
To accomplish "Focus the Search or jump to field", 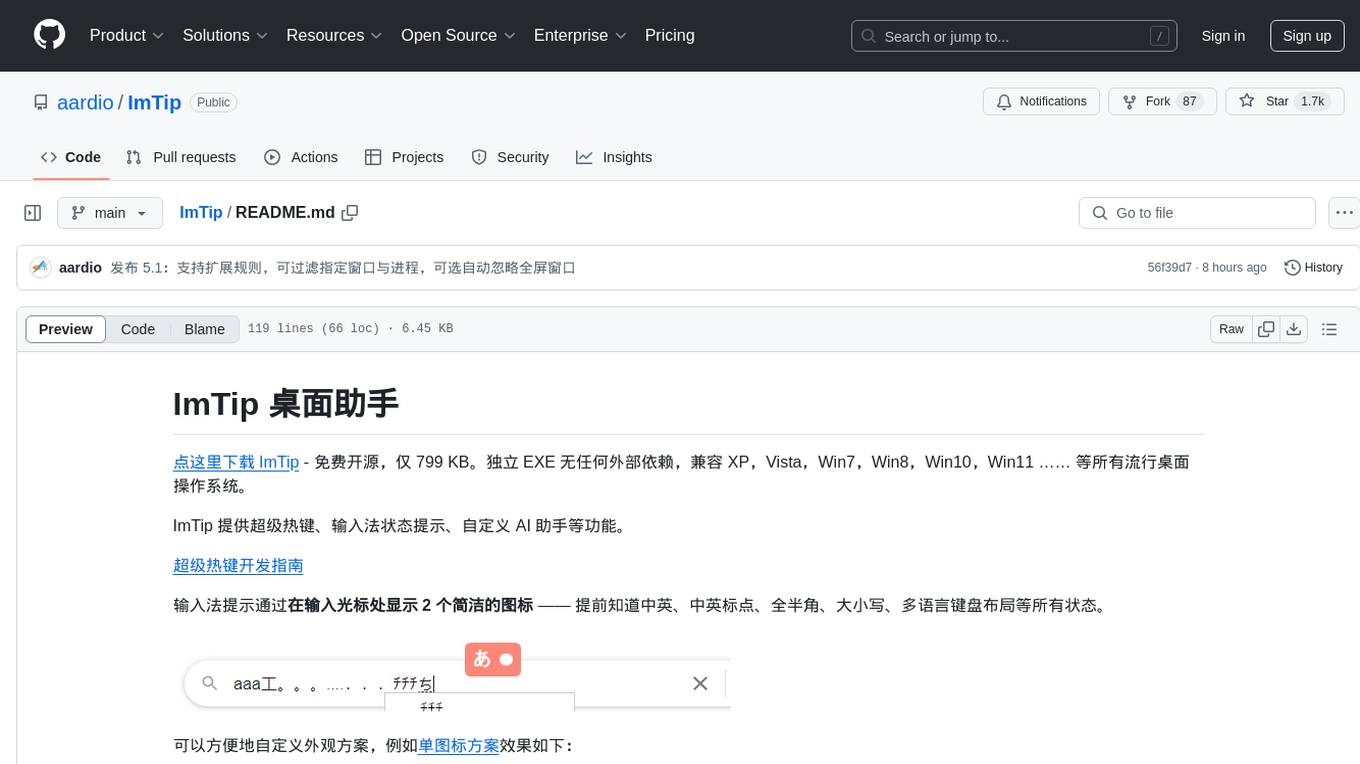I will click(x=1016, y=36).
